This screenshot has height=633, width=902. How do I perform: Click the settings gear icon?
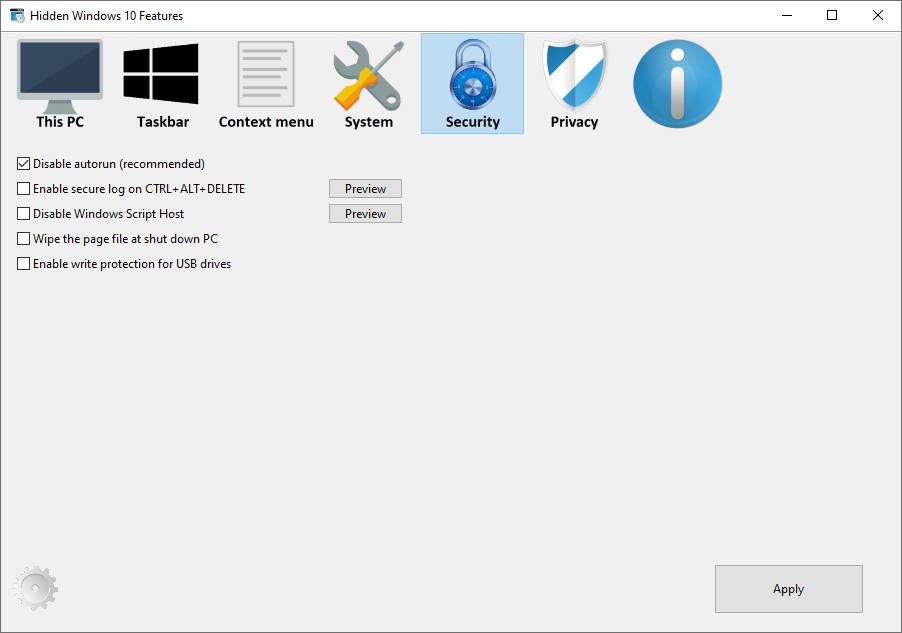(x=36, y=588)
